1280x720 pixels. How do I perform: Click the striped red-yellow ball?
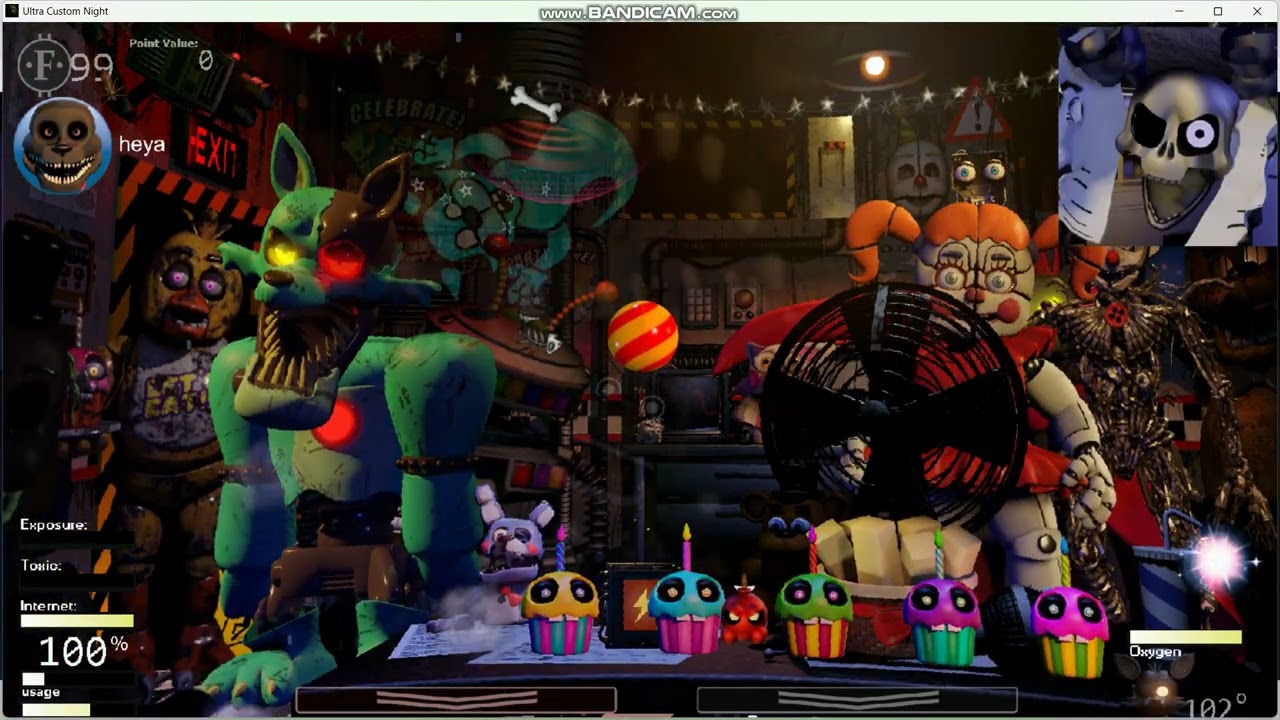coord(642,335)
